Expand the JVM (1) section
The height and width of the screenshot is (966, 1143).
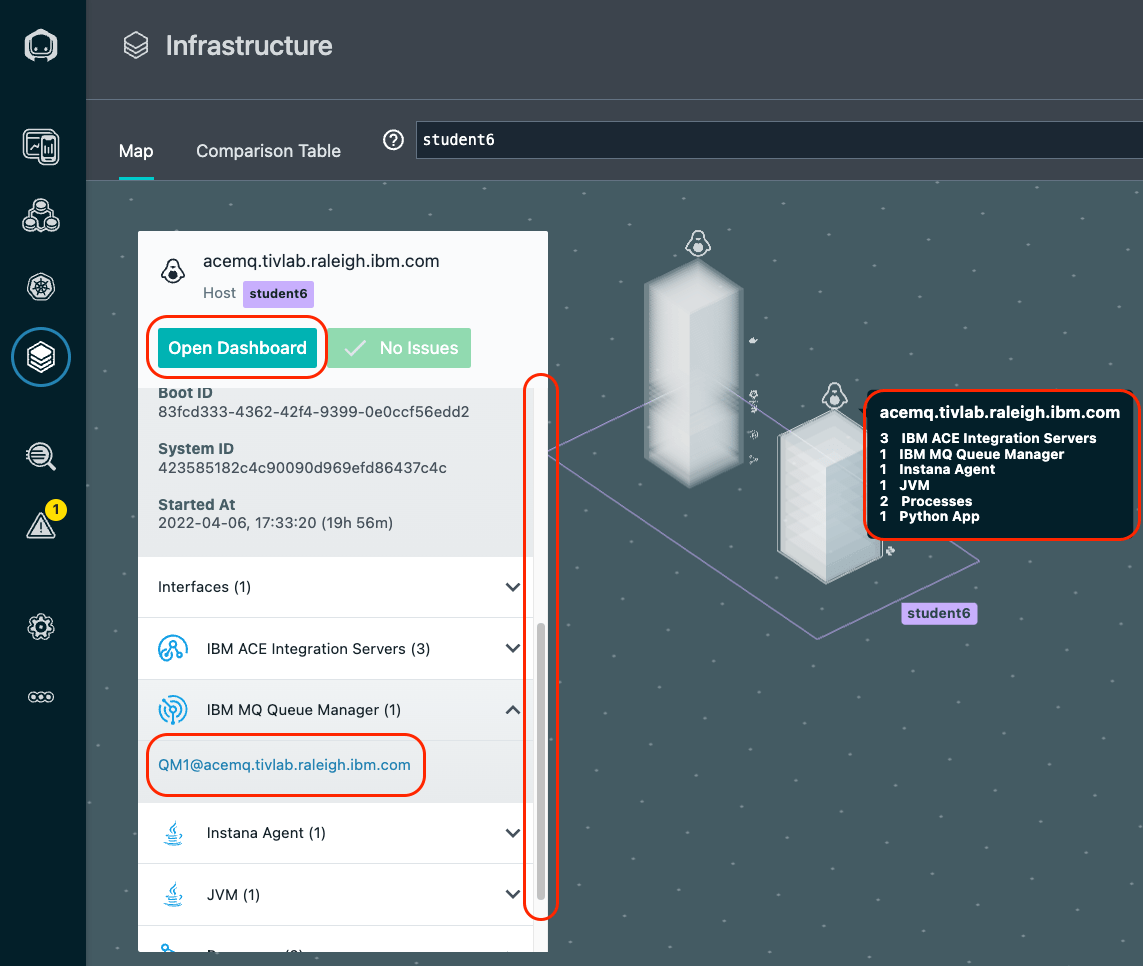[335, 895]
